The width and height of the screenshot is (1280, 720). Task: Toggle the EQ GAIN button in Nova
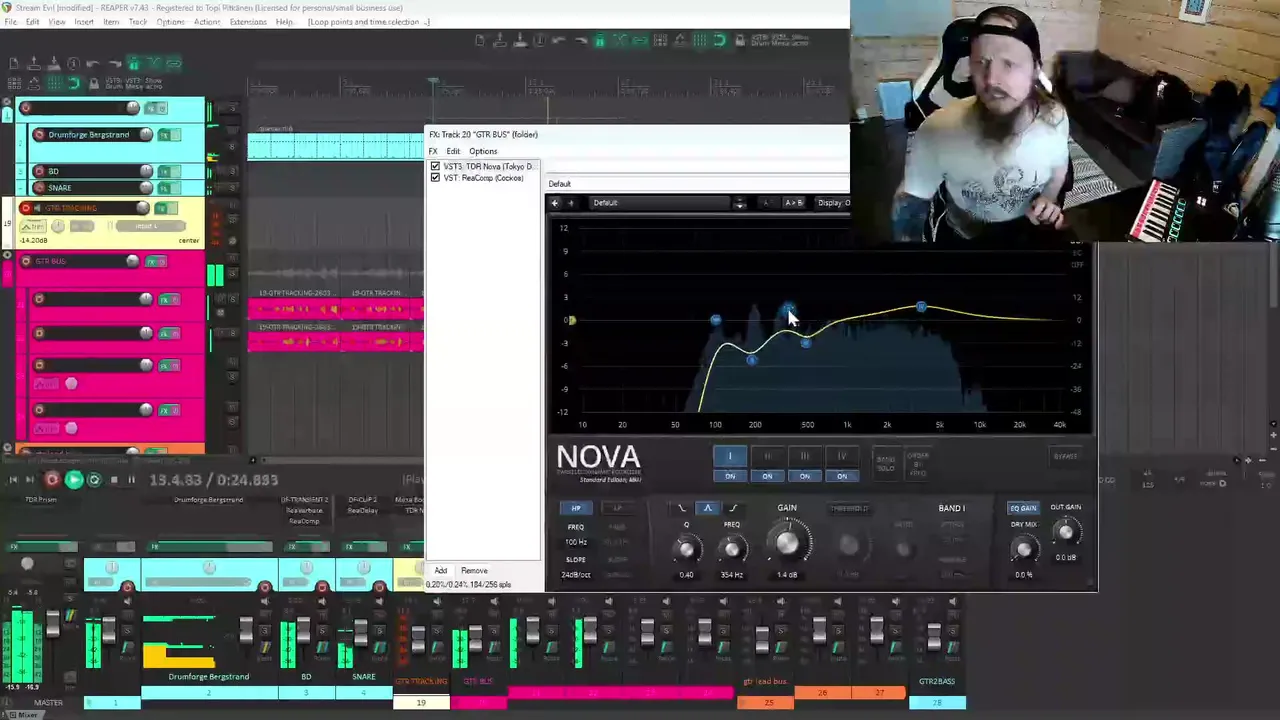pos(1023,508)
